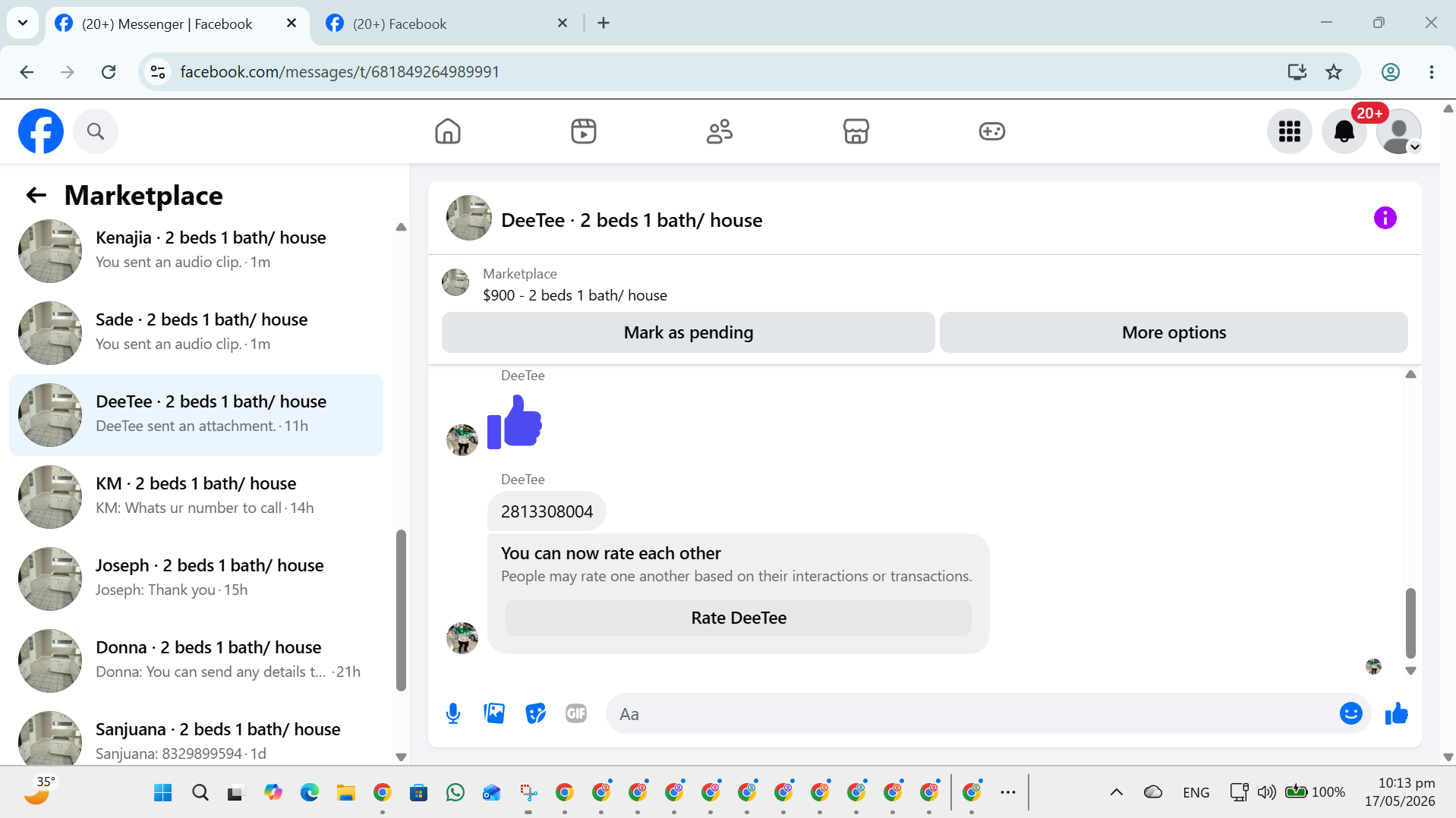Open Microsoft Edge from the taskbar
This screenshot has height=818, width=1456.
310,793
